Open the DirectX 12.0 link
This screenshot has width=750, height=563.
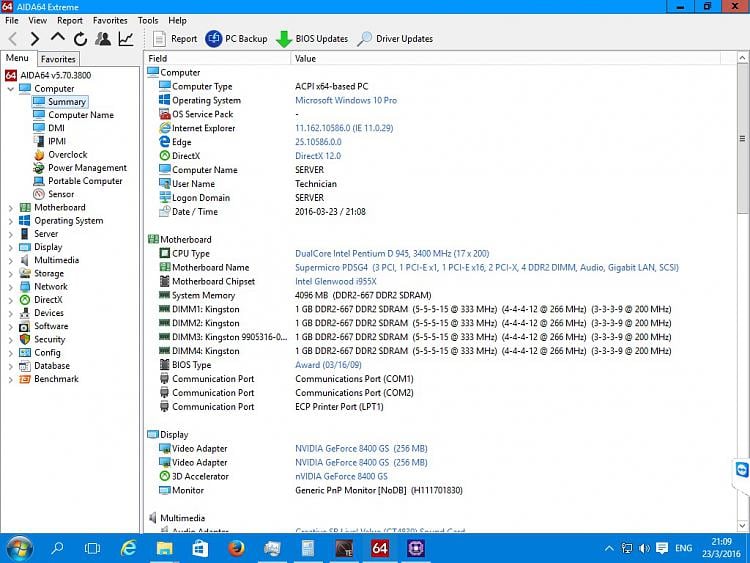[318, 156]
